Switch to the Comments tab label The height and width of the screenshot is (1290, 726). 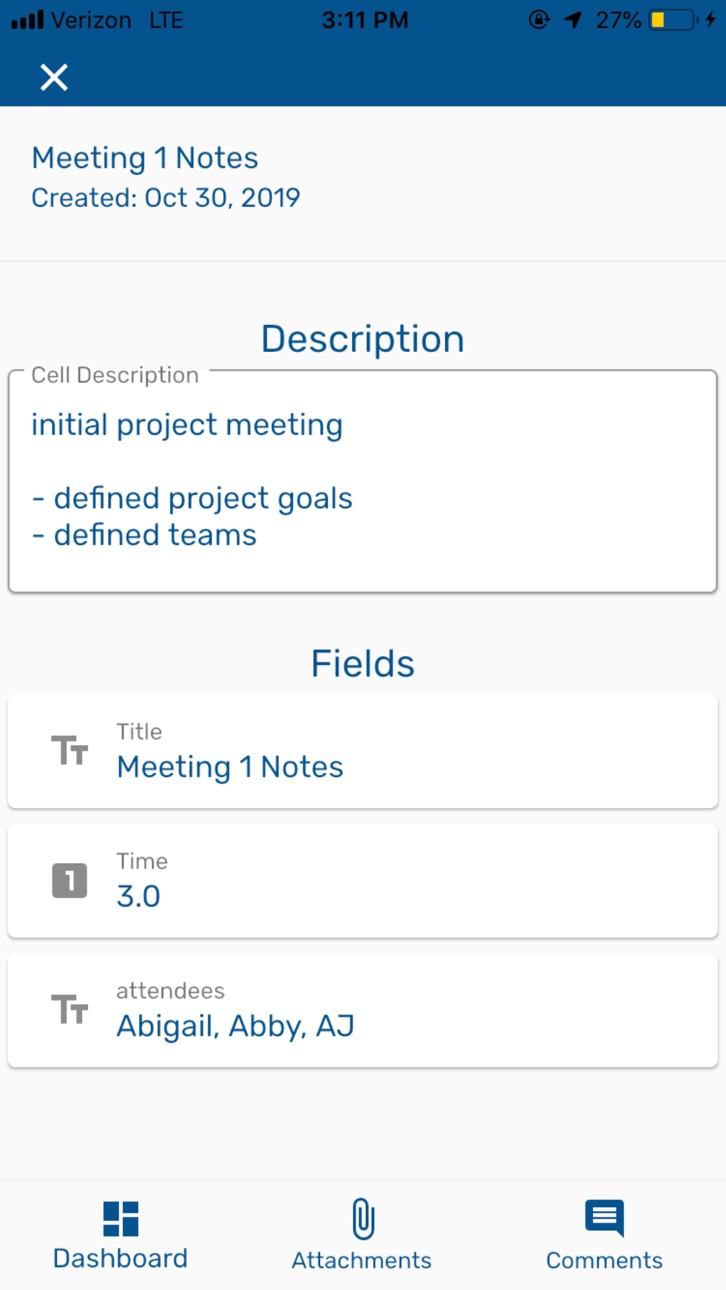pos(604,1260)
